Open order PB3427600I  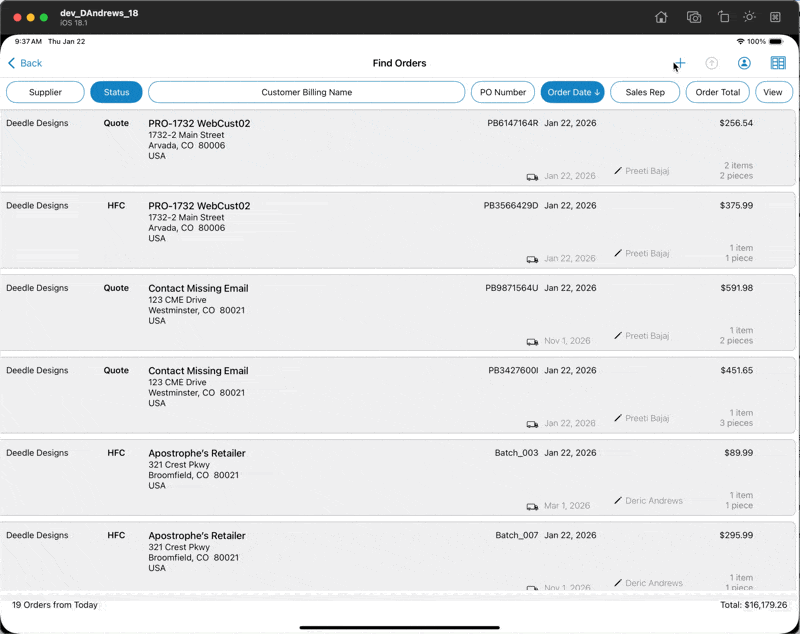coord(397,395)
